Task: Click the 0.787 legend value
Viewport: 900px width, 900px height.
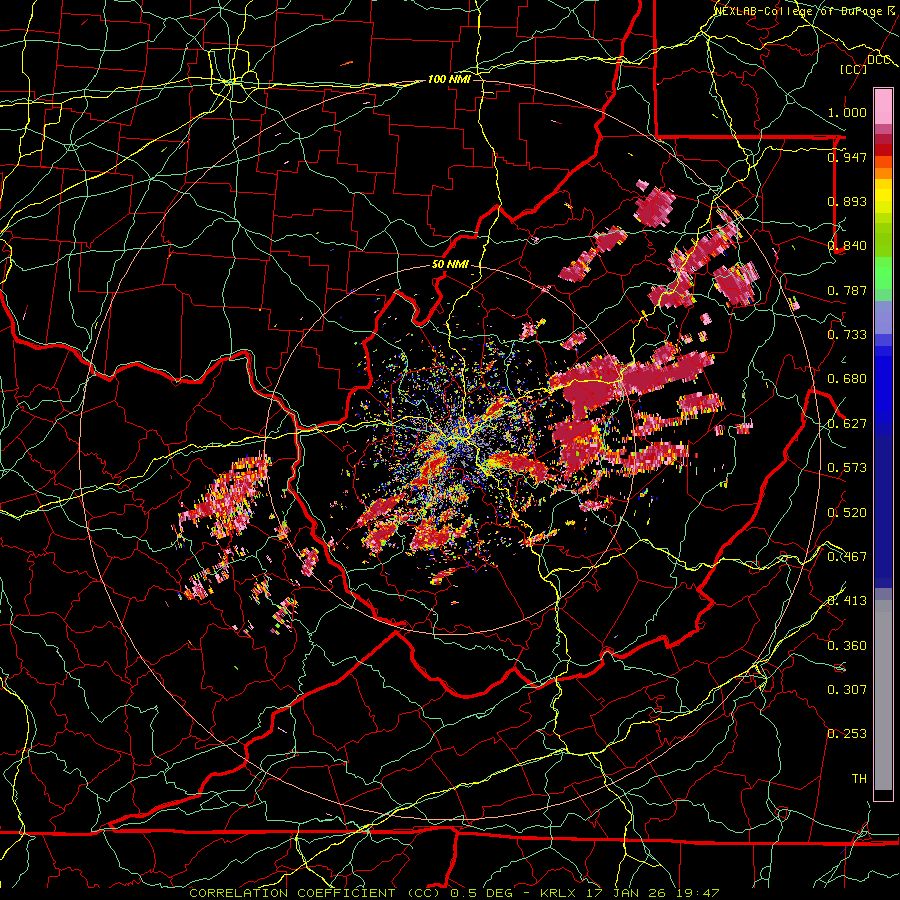Action: pyautogui.click(x=847, y=290)
